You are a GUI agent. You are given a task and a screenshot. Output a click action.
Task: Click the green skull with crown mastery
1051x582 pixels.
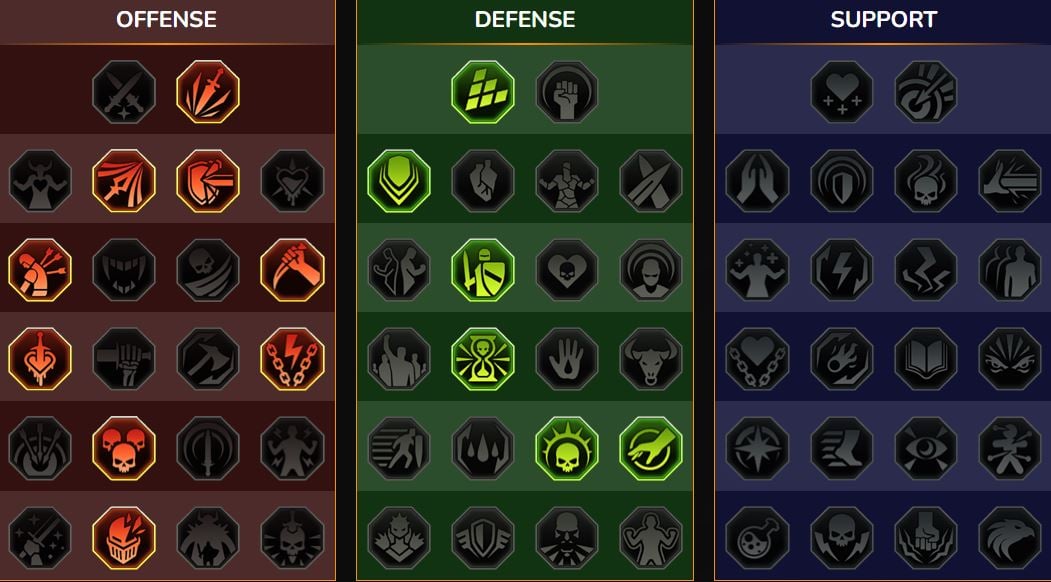click(567, 448)
